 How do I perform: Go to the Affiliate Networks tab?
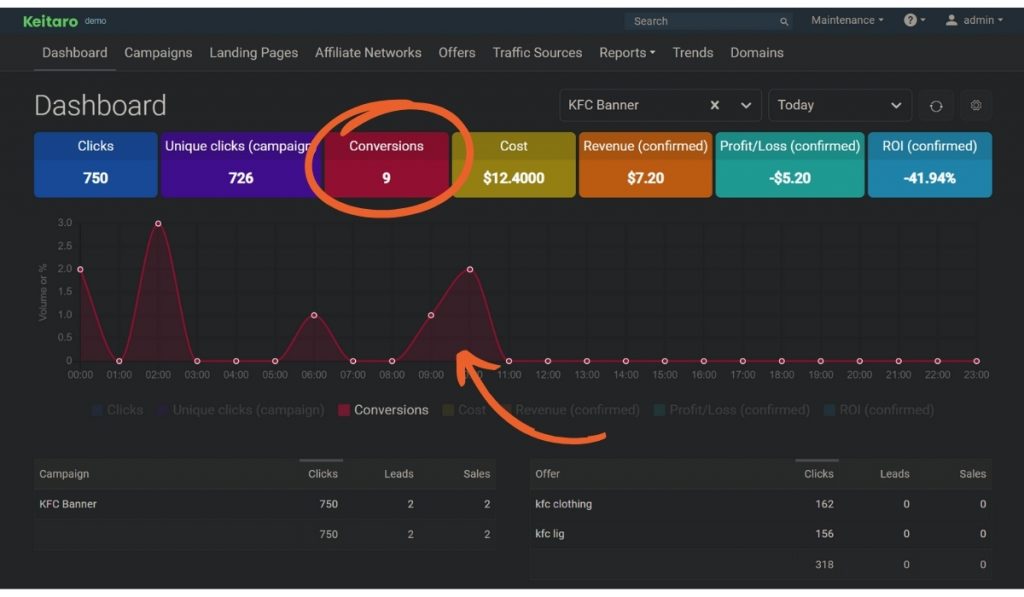coord(368,53)
